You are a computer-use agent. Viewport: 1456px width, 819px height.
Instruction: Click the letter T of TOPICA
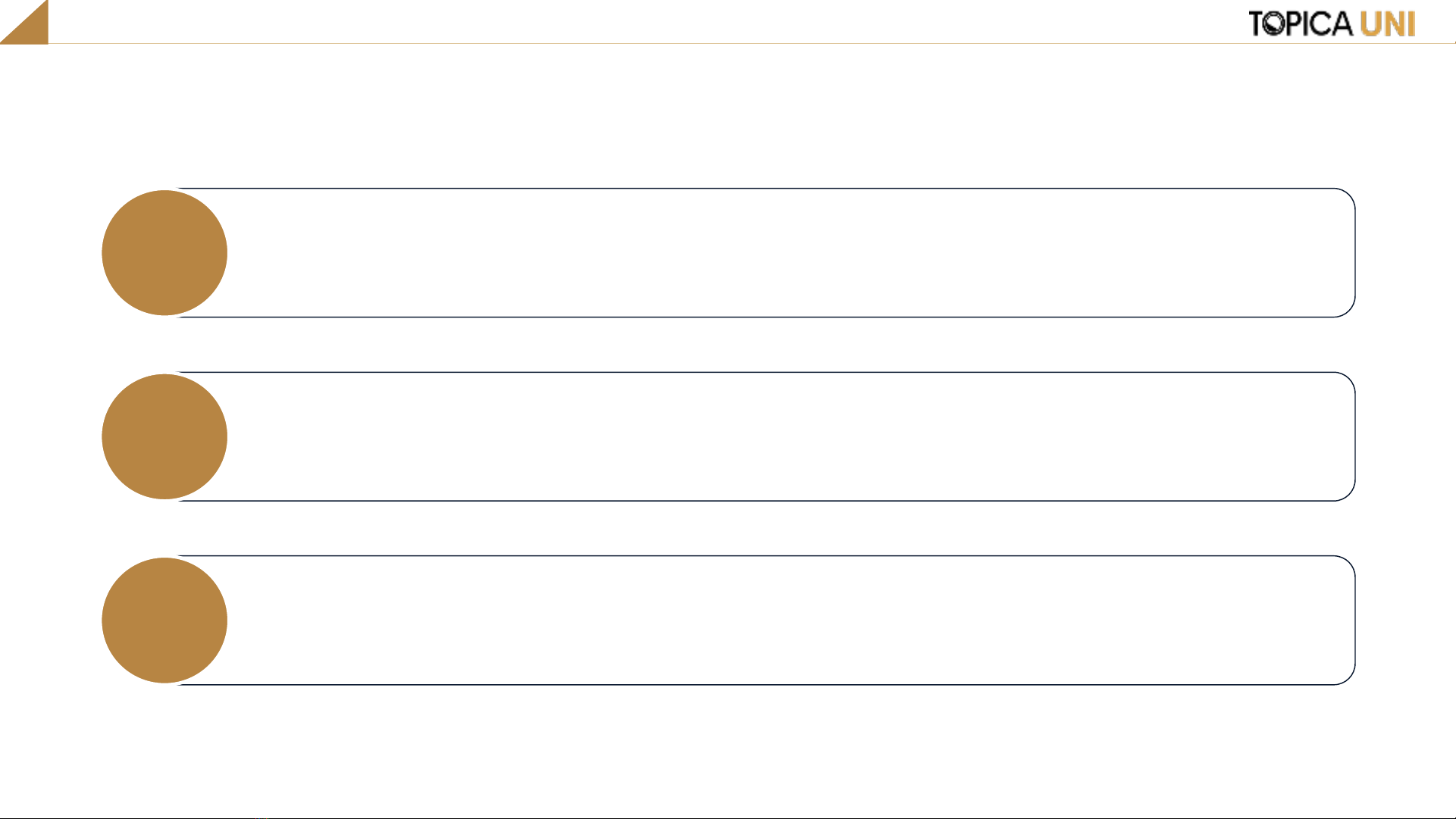pyautogui.click(x=1257, y=24)
